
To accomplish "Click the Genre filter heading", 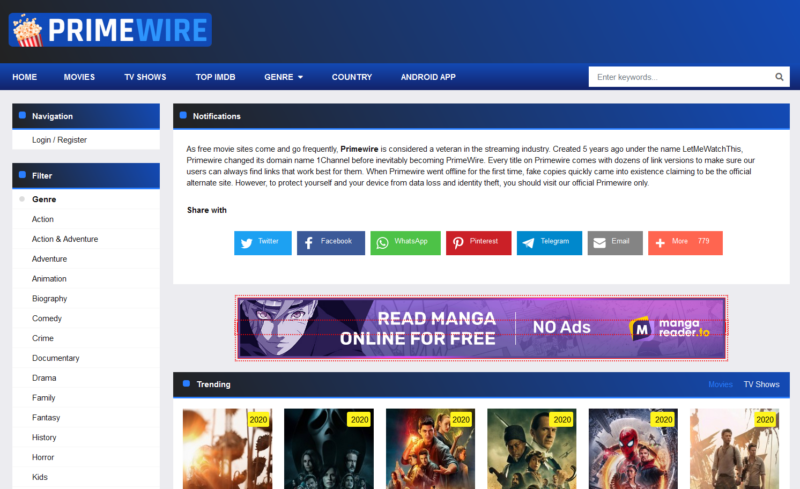I will click(44, 200).
